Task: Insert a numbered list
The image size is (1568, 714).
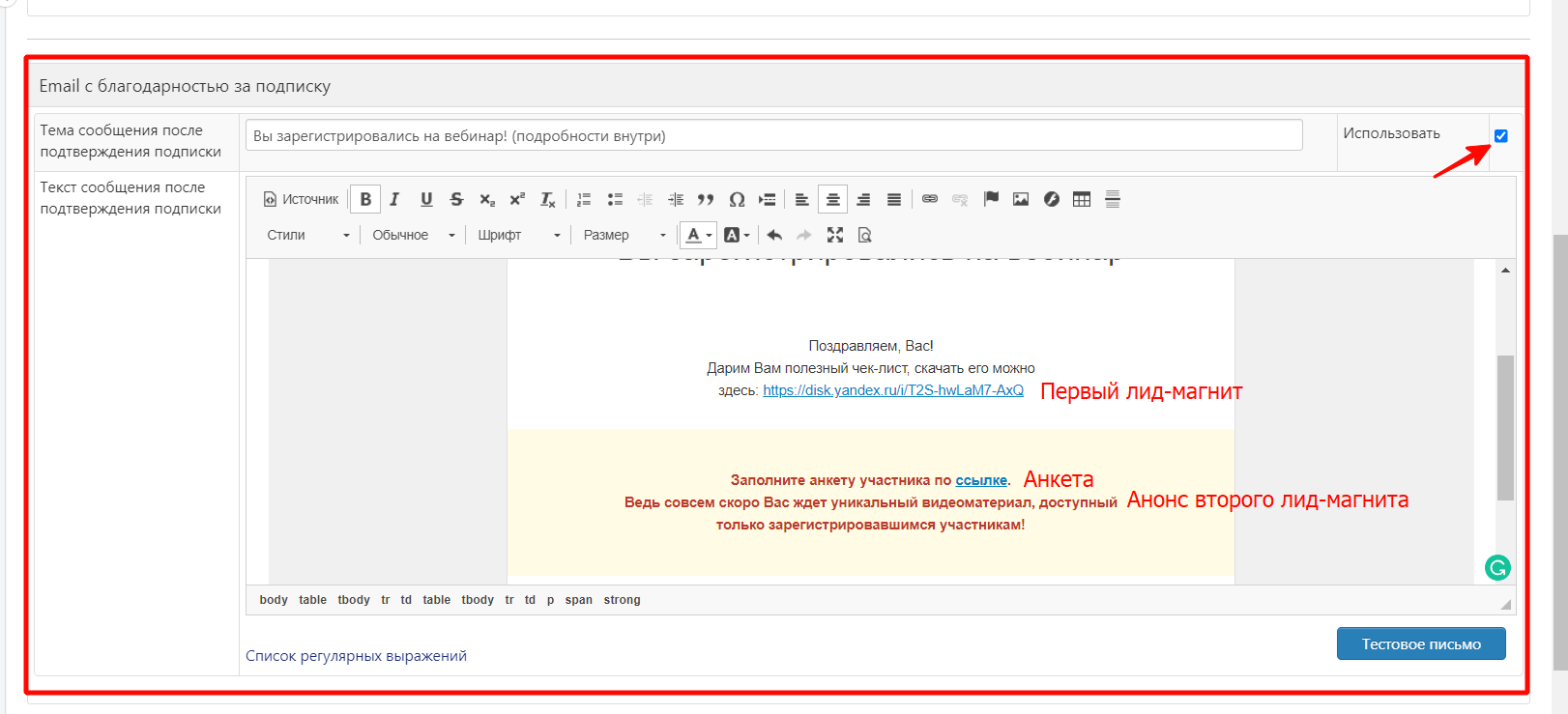Action: pyautogui.click(x=584, y=199)
